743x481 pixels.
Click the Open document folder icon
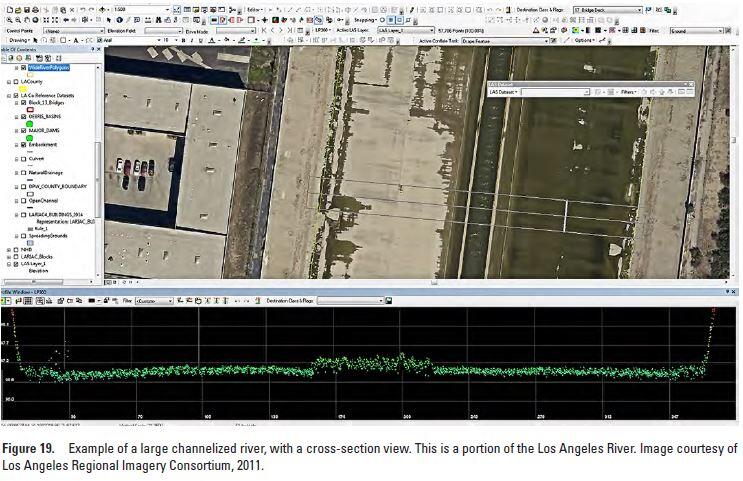18,9
